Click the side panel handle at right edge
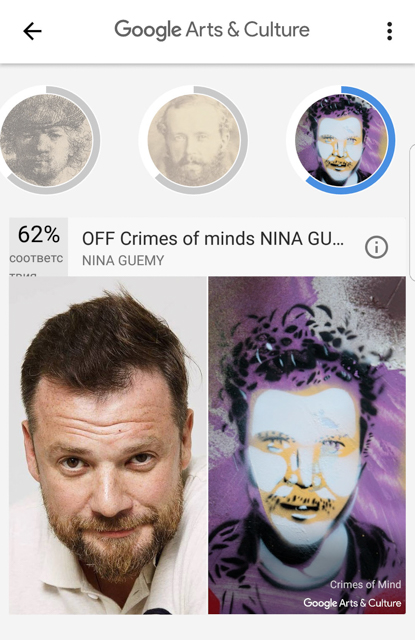 coord(412,212)
